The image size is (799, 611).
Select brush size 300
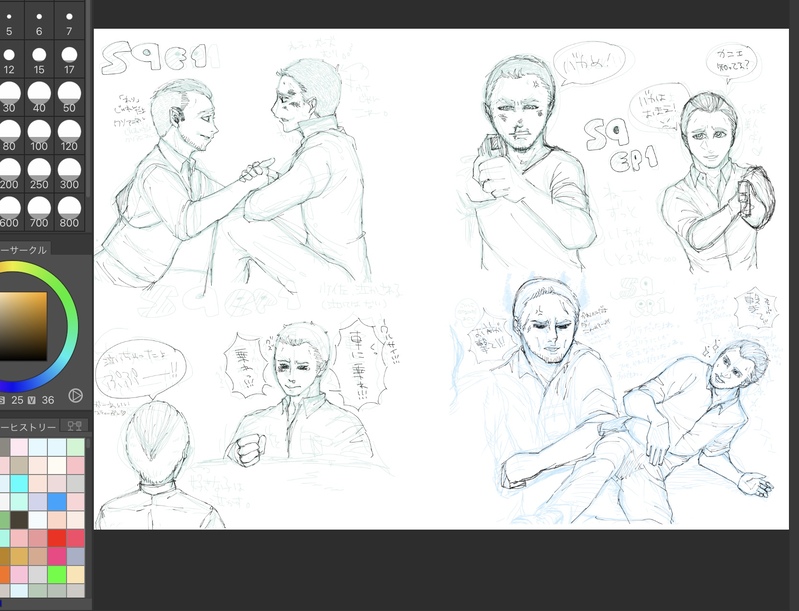(69, 174)
